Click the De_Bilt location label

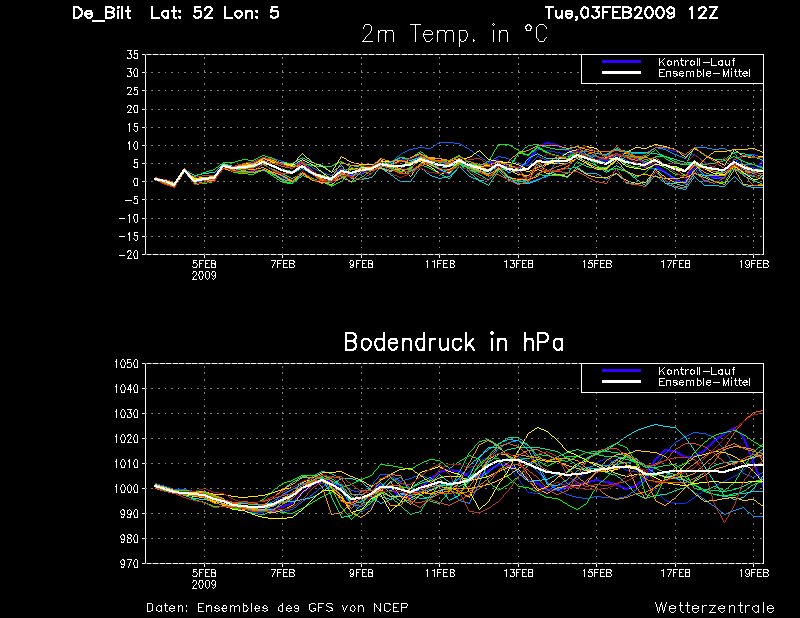click(102, 13)
